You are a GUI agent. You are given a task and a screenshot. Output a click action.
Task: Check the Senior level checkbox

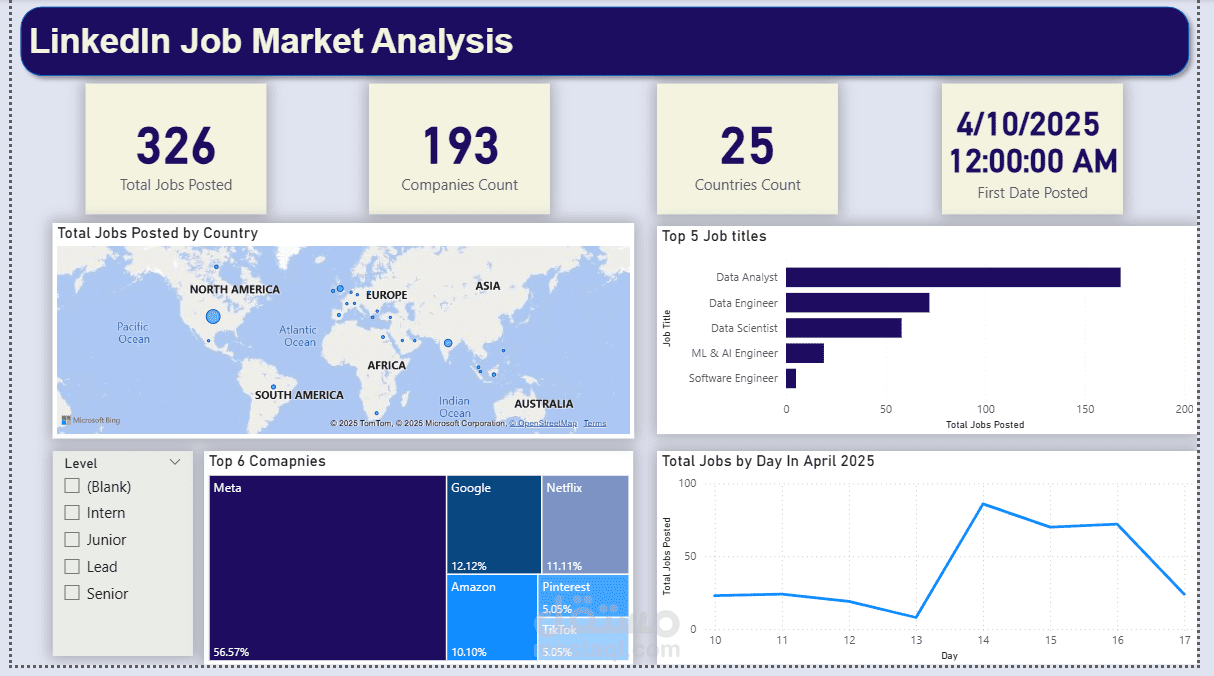point(72,593)
